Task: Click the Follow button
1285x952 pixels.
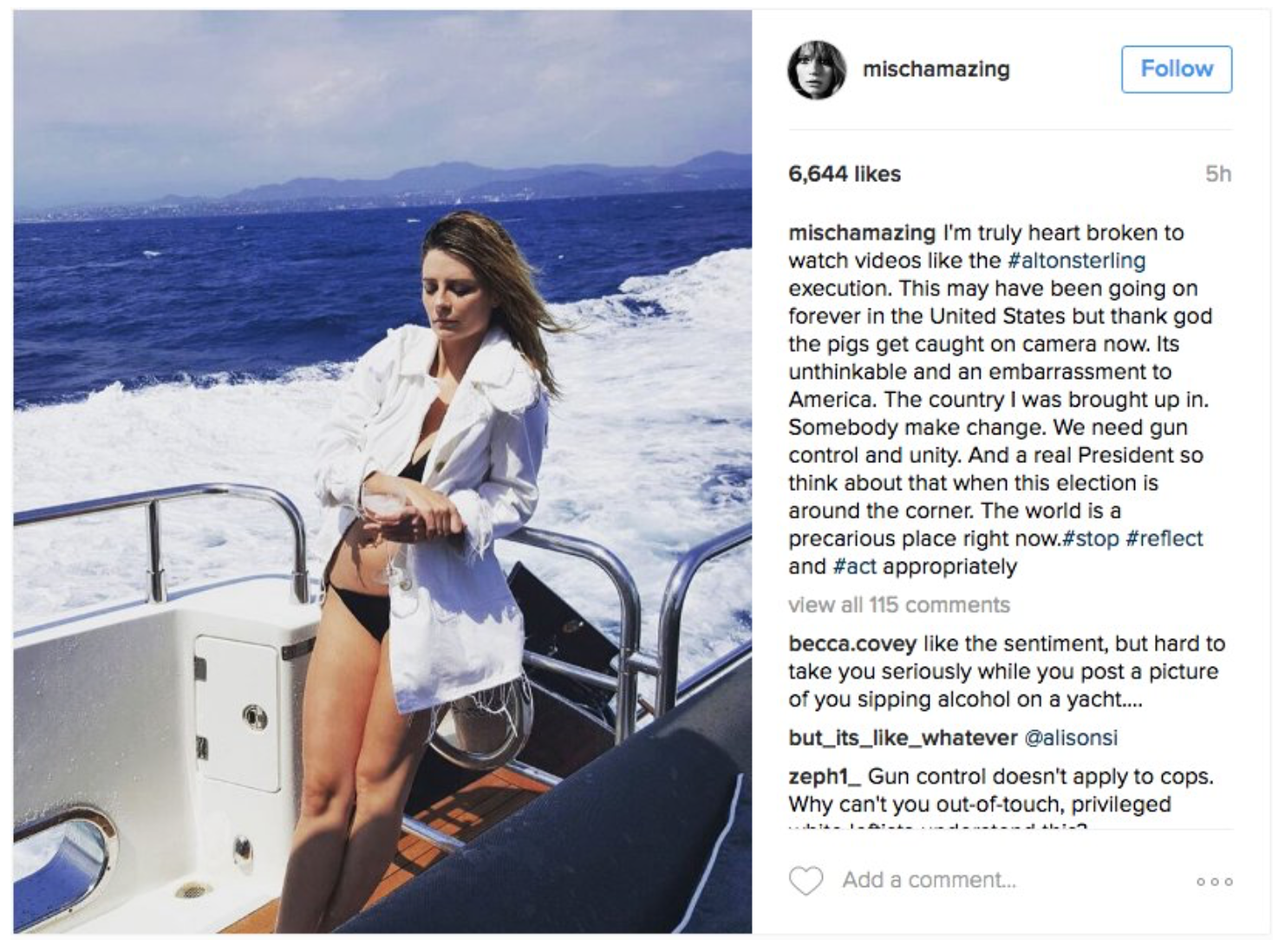Action: [1177, 69]
